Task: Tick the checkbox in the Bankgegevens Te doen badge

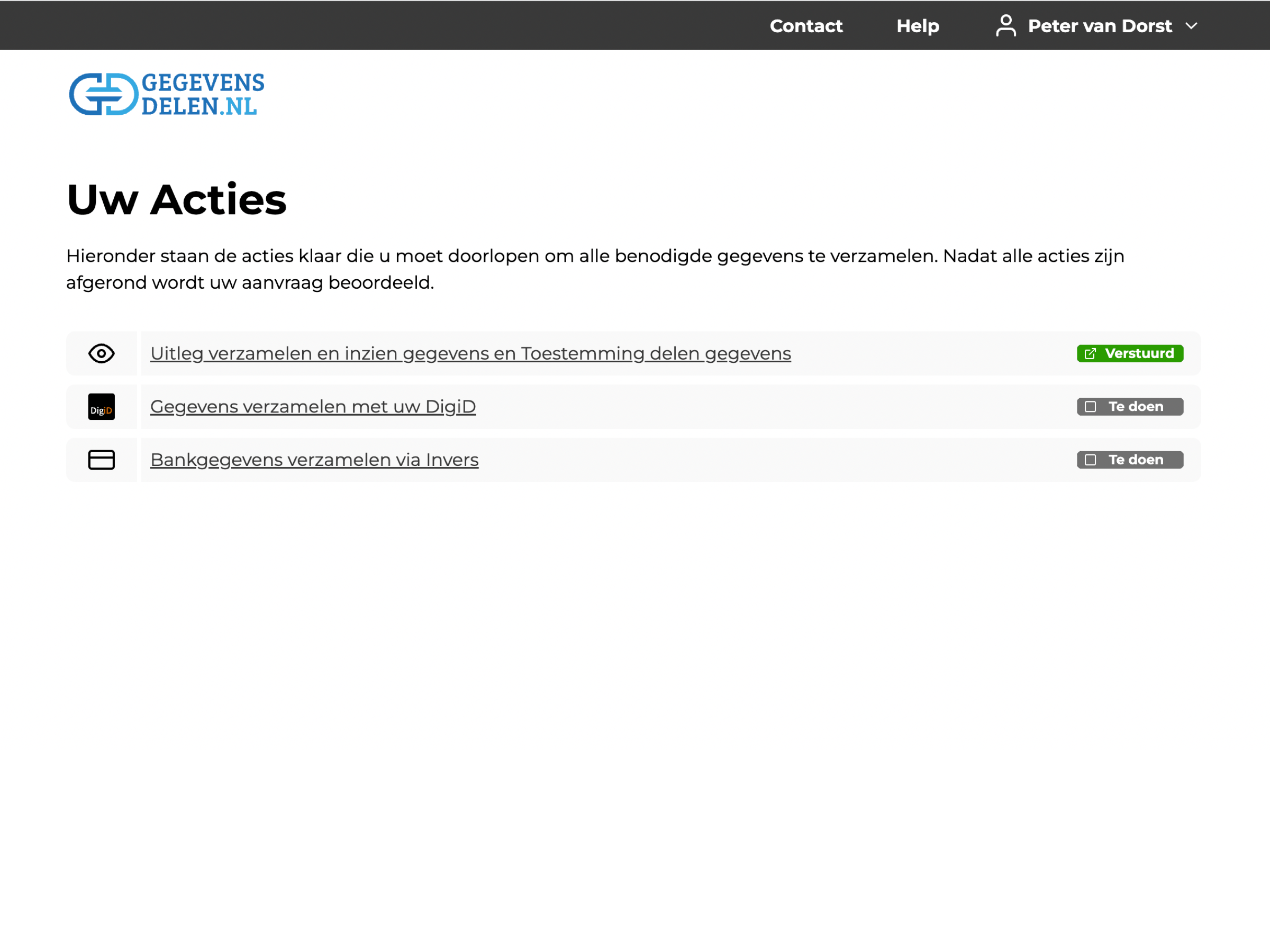Action: click(1090, 460)
